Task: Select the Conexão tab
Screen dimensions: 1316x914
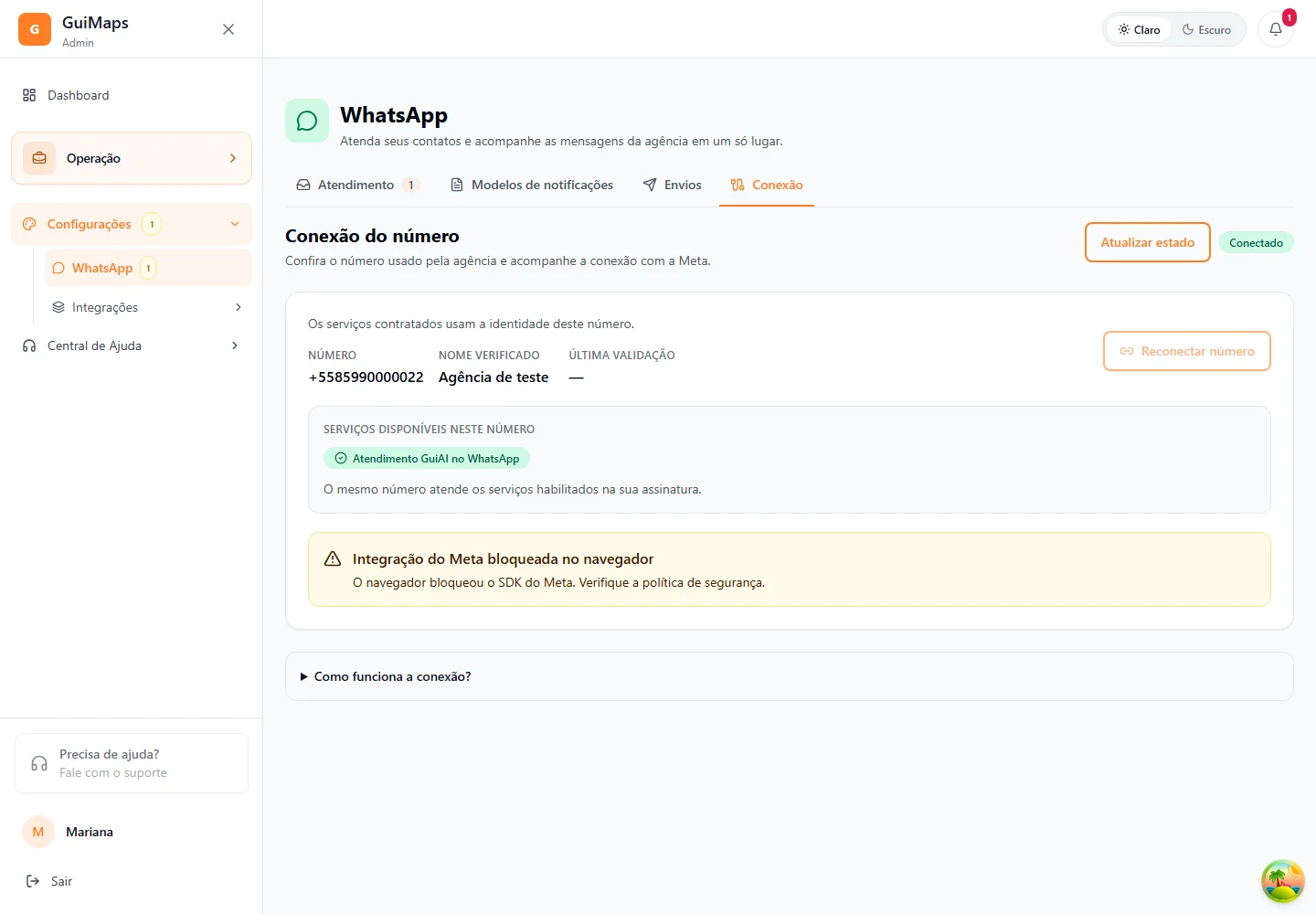Action: pyautogui.click(x=767, y=185)
